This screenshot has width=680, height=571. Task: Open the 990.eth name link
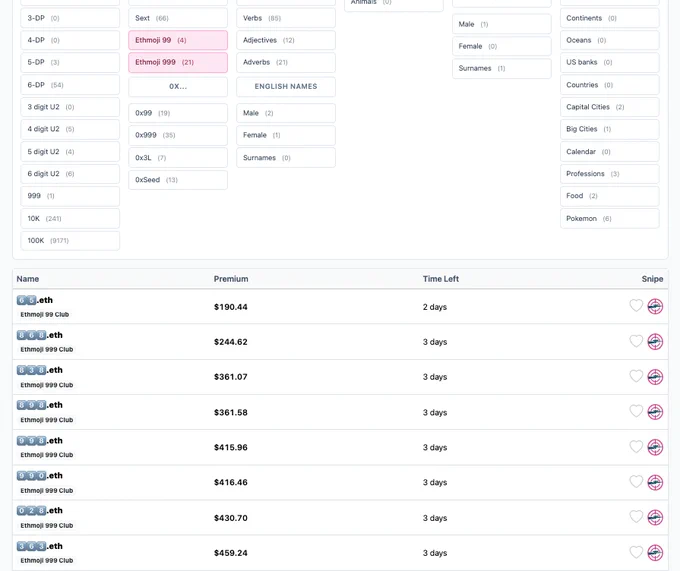point(39,476)
